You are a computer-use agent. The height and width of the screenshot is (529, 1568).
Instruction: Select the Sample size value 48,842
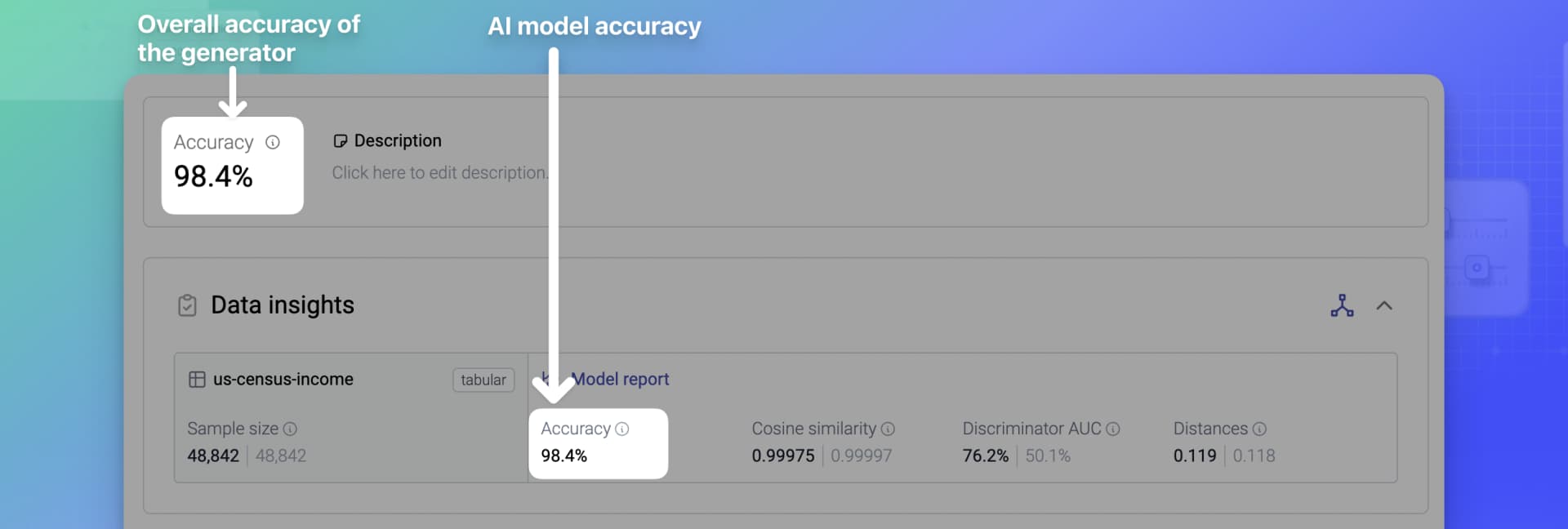pyautogui.click(x=212, y=456)
